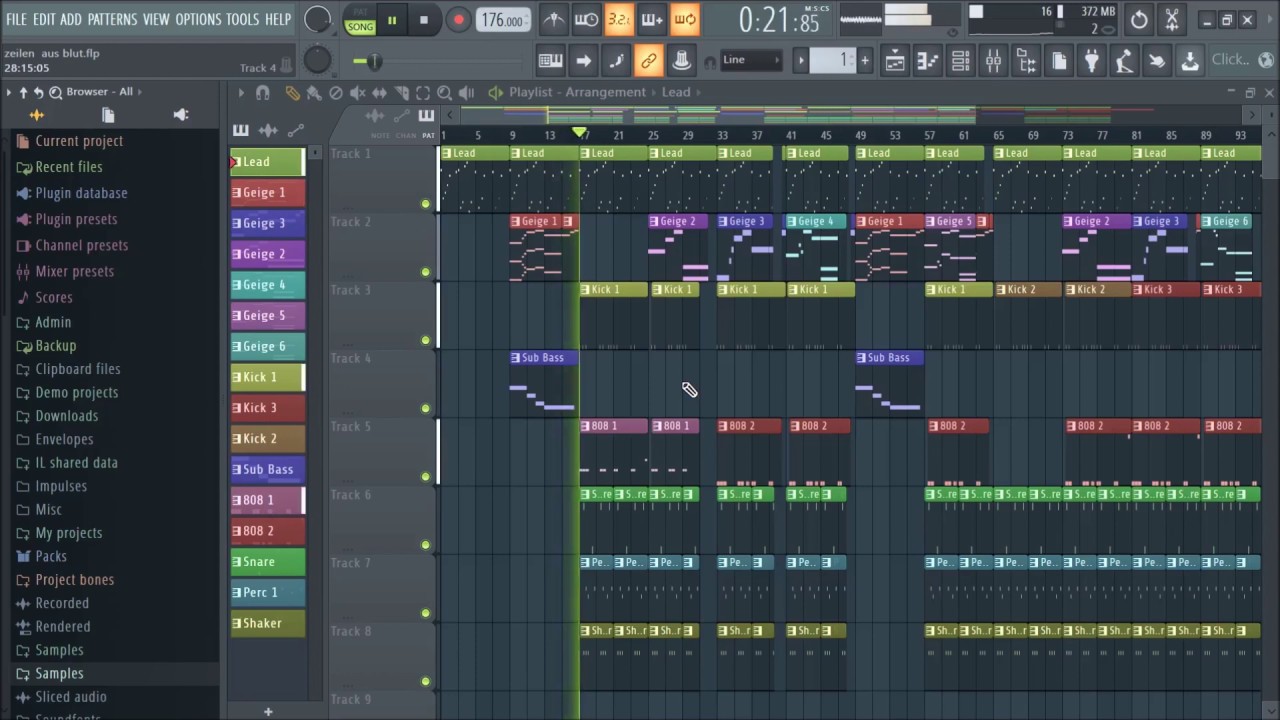
Task: Toggle the Browser view icon in toolbar
Action: pos(1026,61)
